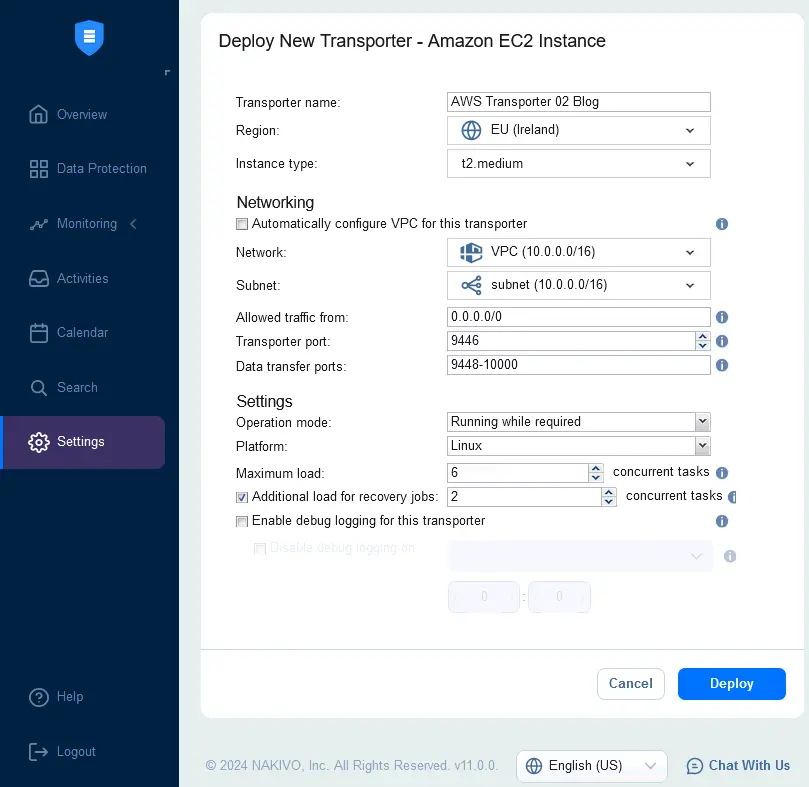Click info icon for Additional load for recovery jobs
The height and width of the screenshot is (787, 809).
tap(732, 497)
